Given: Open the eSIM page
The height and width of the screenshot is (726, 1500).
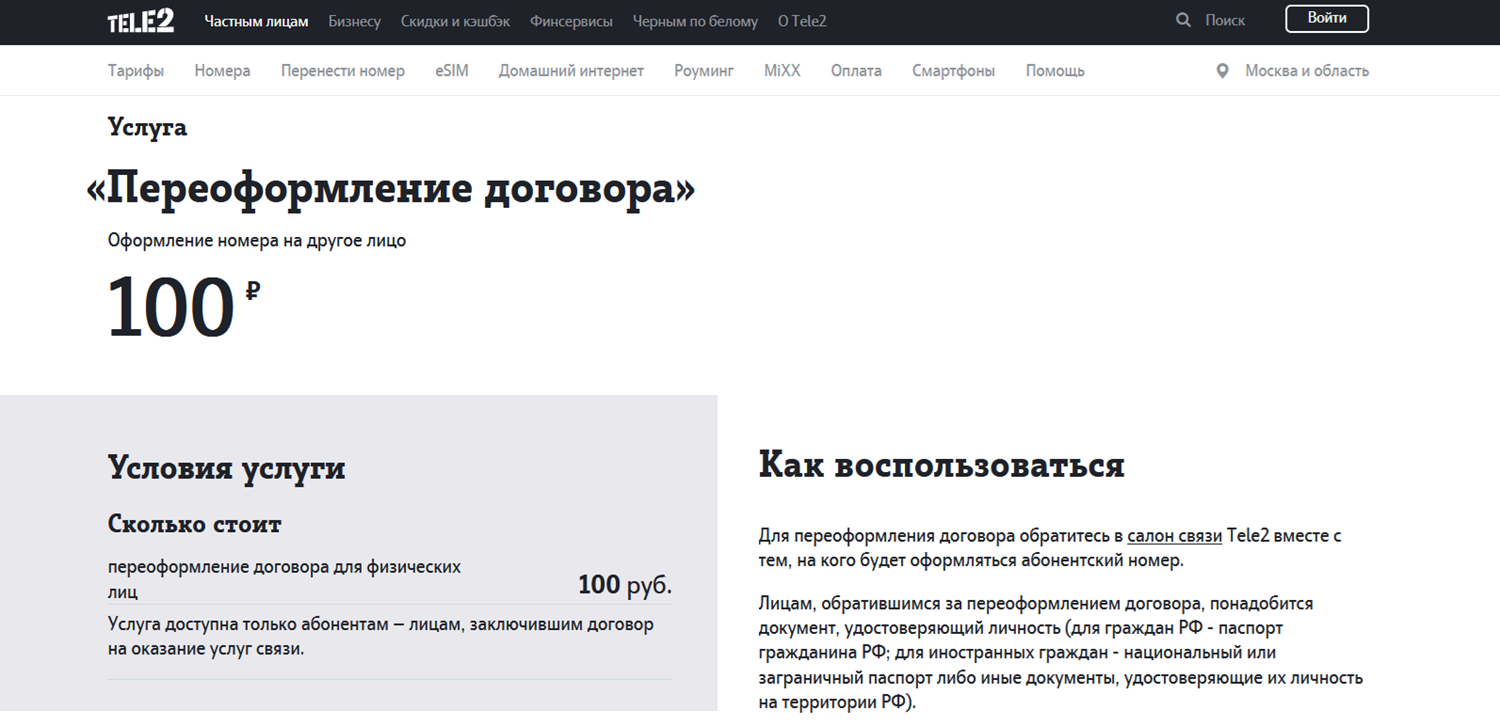Looking at the screenshot, I should (x=452, y=71).
